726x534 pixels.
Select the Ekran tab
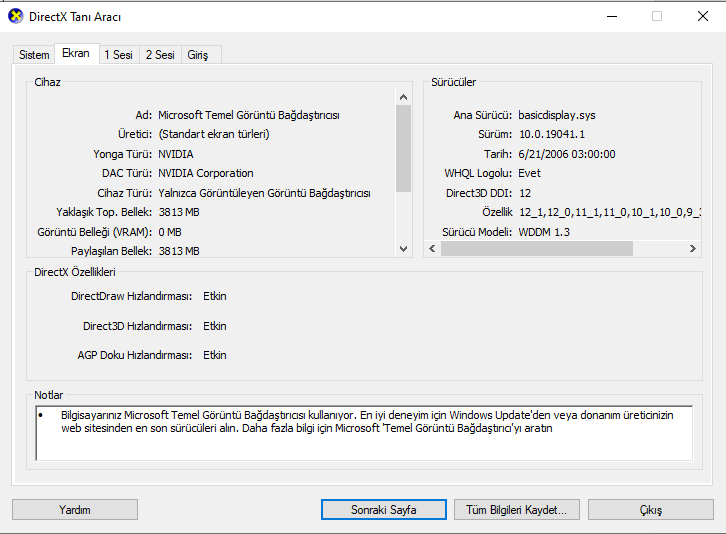point(76,53)
